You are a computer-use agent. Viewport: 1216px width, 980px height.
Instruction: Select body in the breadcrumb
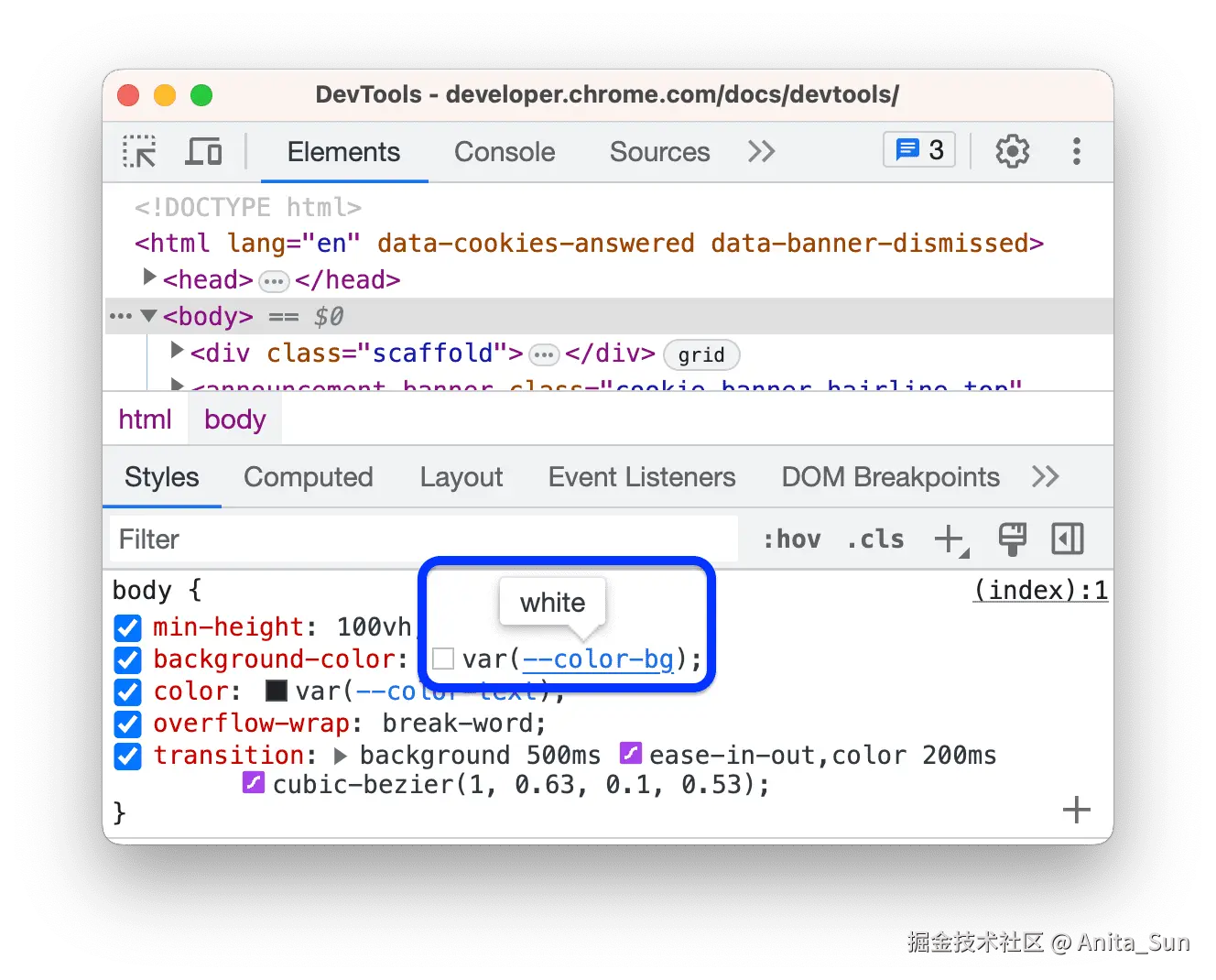[x=235, y=419]
